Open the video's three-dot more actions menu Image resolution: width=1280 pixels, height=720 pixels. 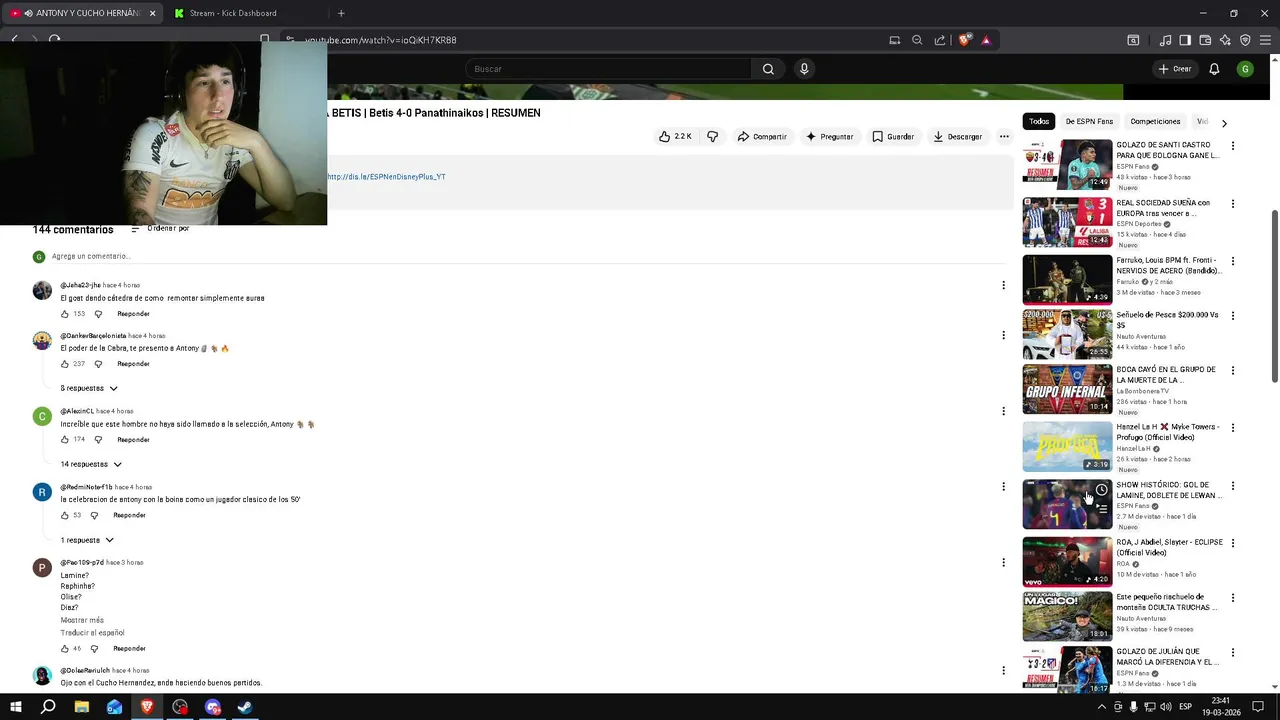1004,136
